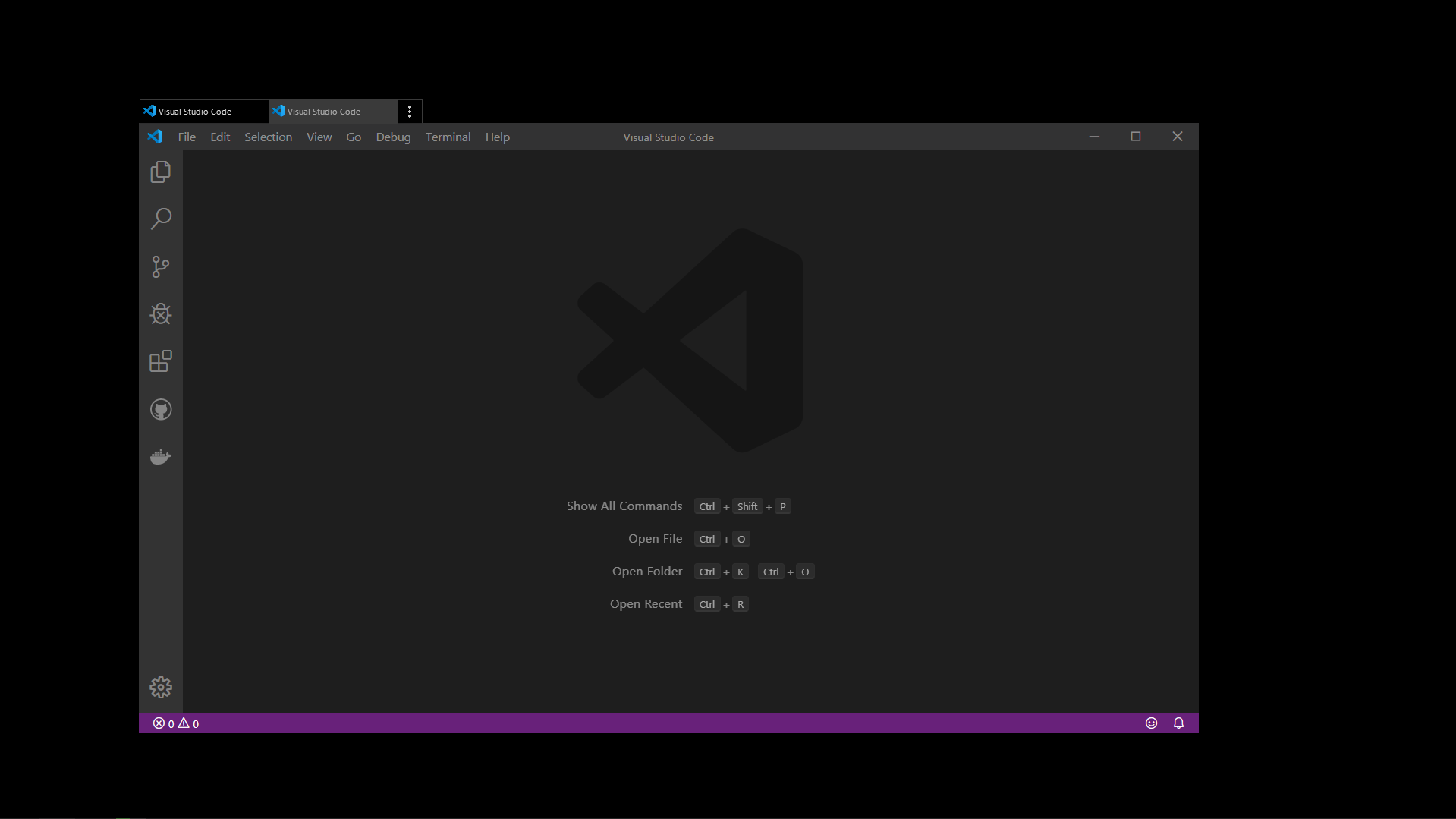1456x819 pixels.
Task: Open the Manage gear settings menu
Action: (160, 688)
